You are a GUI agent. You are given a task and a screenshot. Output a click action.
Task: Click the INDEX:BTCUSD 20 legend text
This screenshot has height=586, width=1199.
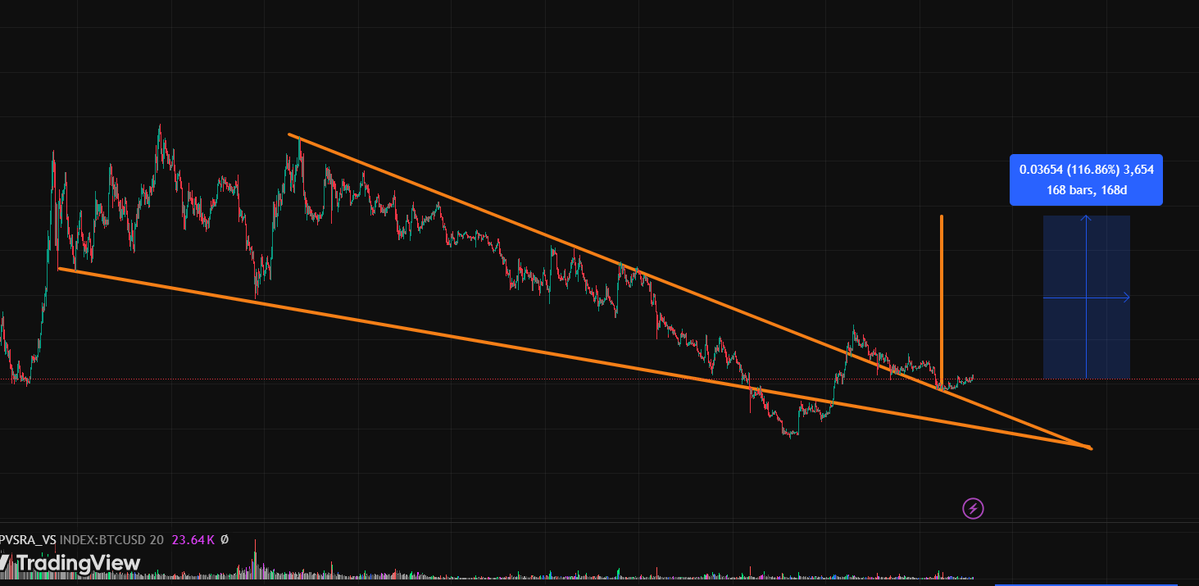tap(112, 540)
